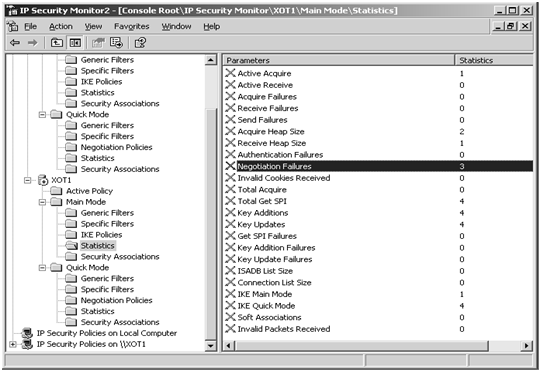Open the View menu
The image size is (541, 372).
[94, 27]
